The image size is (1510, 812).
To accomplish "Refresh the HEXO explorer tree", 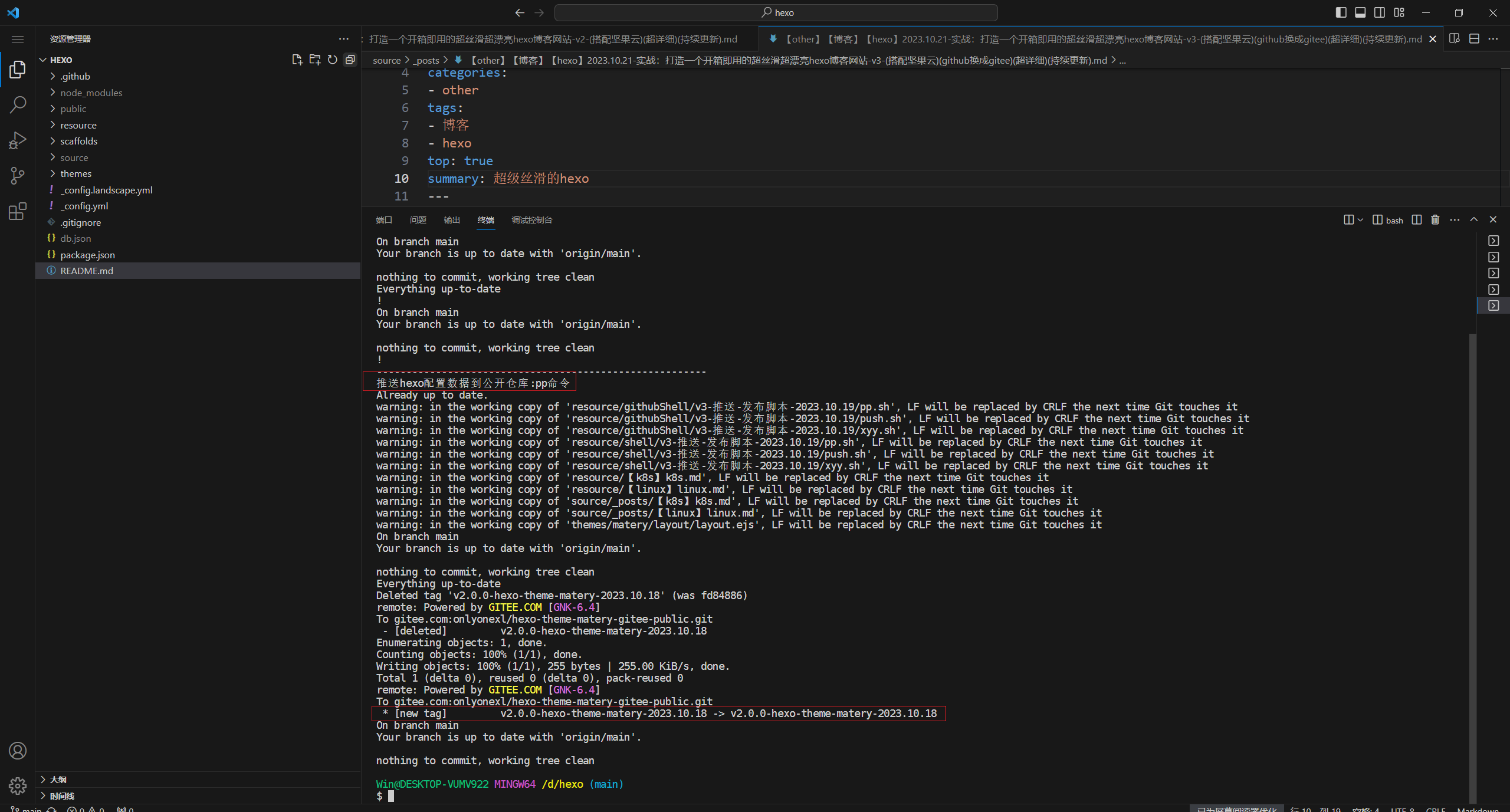I will coord(333,60).
